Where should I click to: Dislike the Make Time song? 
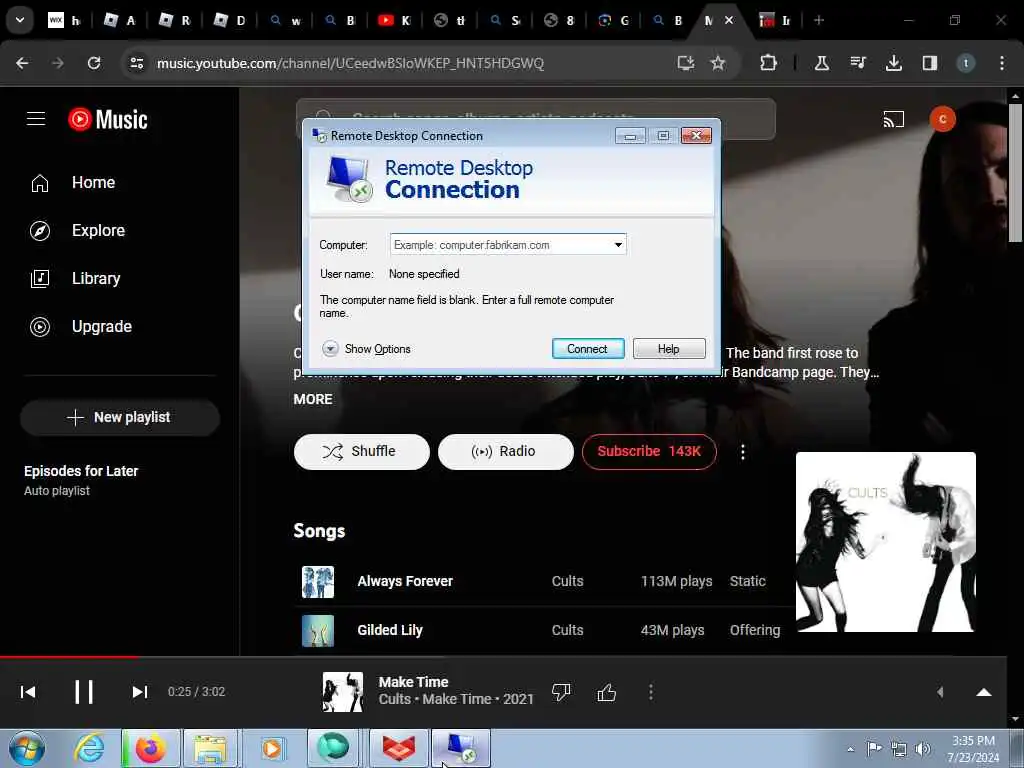coord(561,692)
